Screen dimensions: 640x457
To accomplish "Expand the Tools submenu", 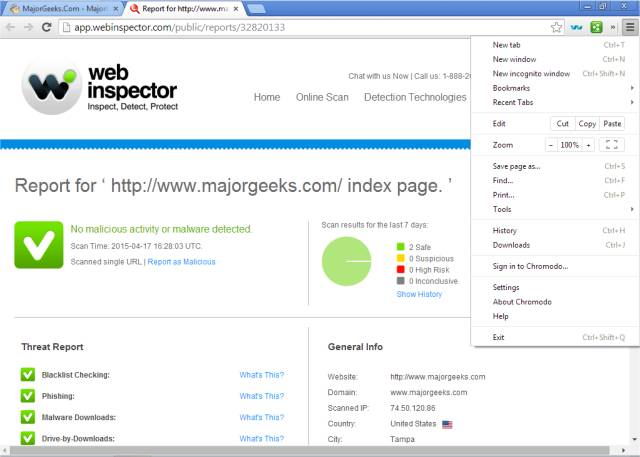I will [555, 209].
